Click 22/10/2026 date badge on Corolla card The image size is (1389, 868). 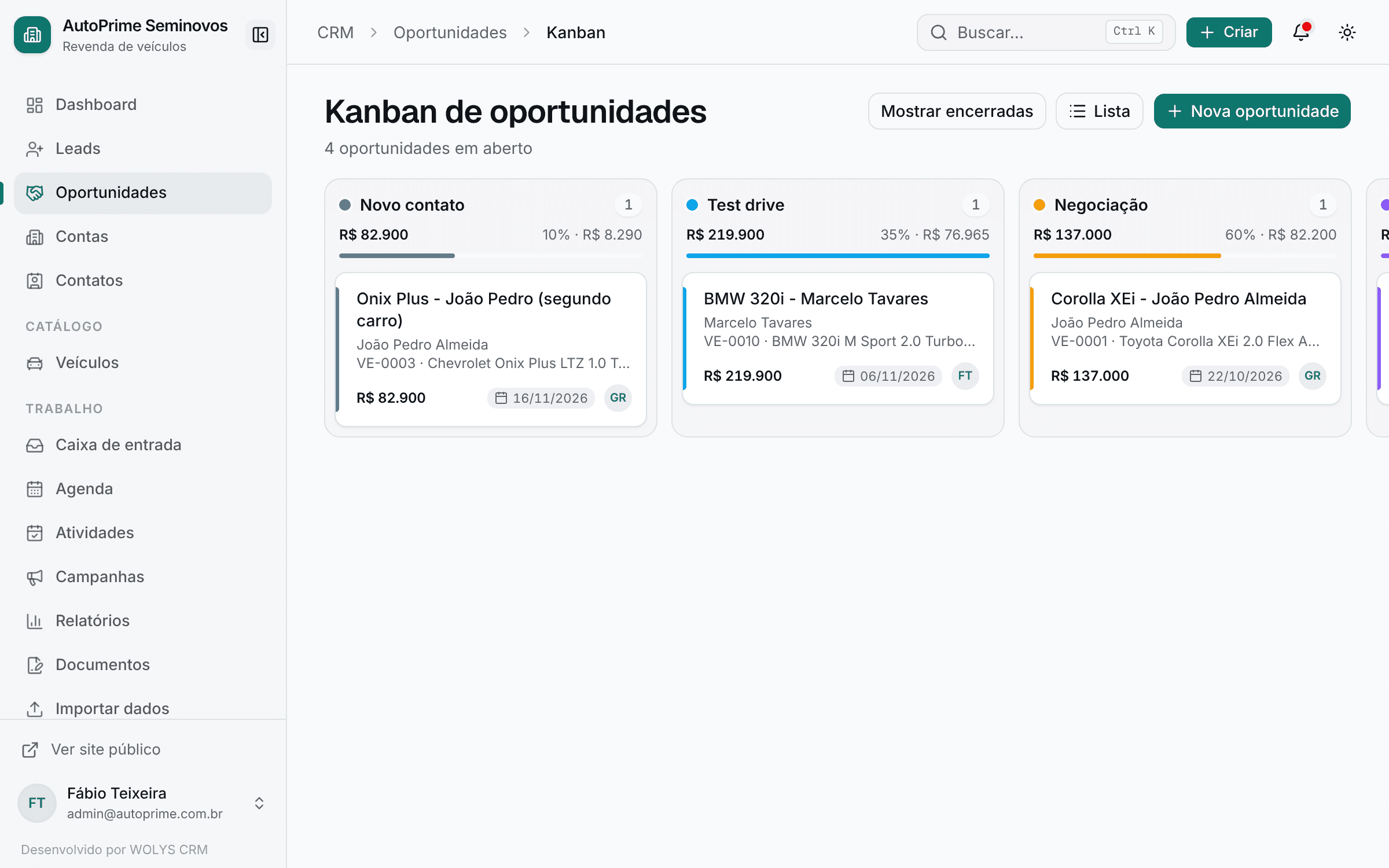[x=1236, y=376]
